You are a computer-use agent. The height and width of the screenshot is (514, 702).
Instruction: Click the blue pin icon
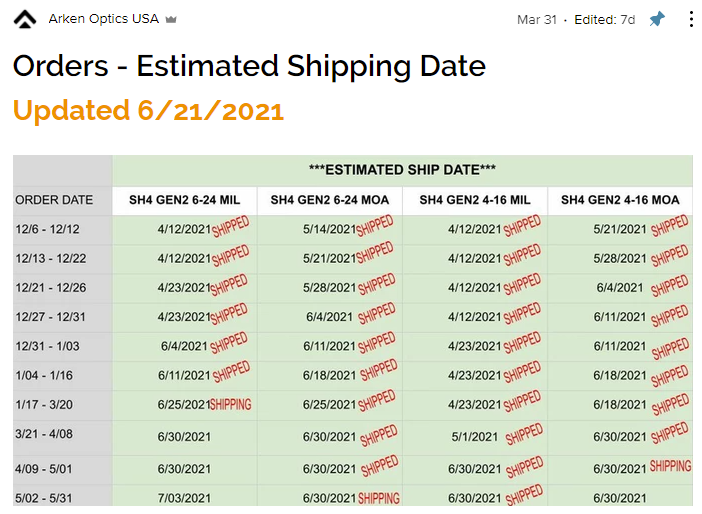pos(657,19)
